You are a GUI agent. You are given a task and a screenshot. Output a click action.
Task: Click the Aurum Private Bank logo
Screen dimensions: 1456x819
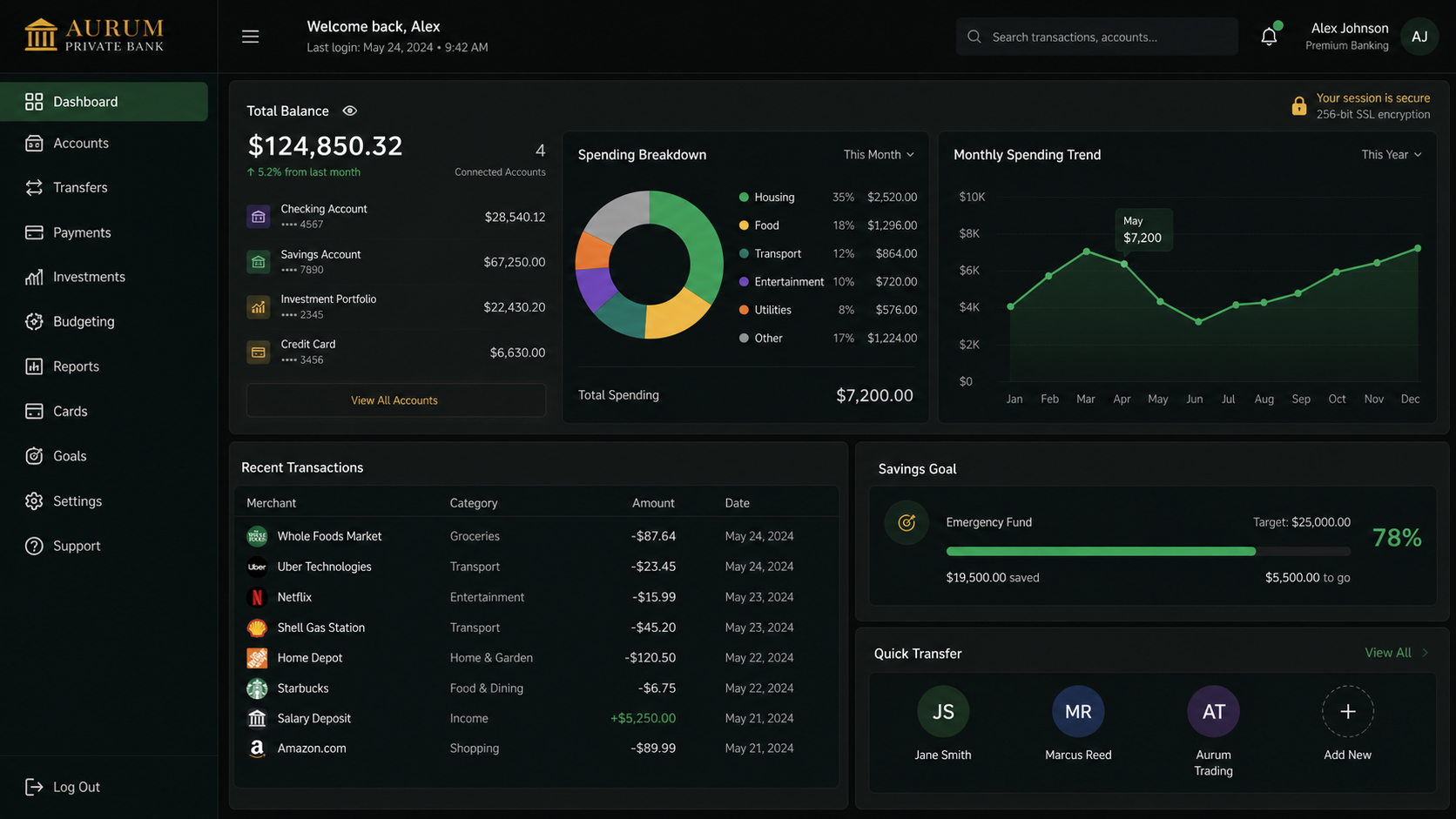[x=94, y=36]
